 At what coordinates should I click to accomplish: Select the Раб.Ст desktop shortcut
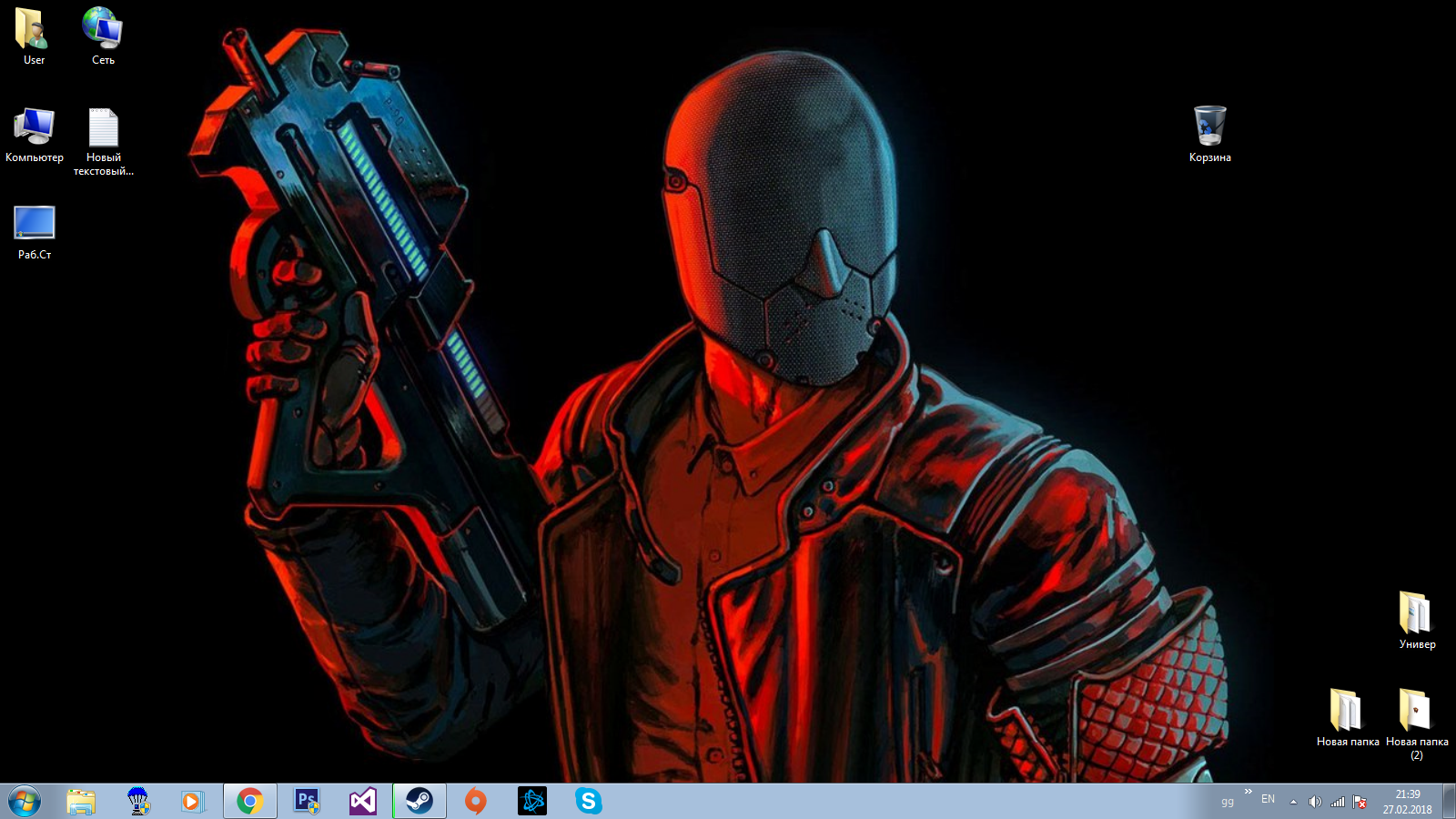(35, 232)
